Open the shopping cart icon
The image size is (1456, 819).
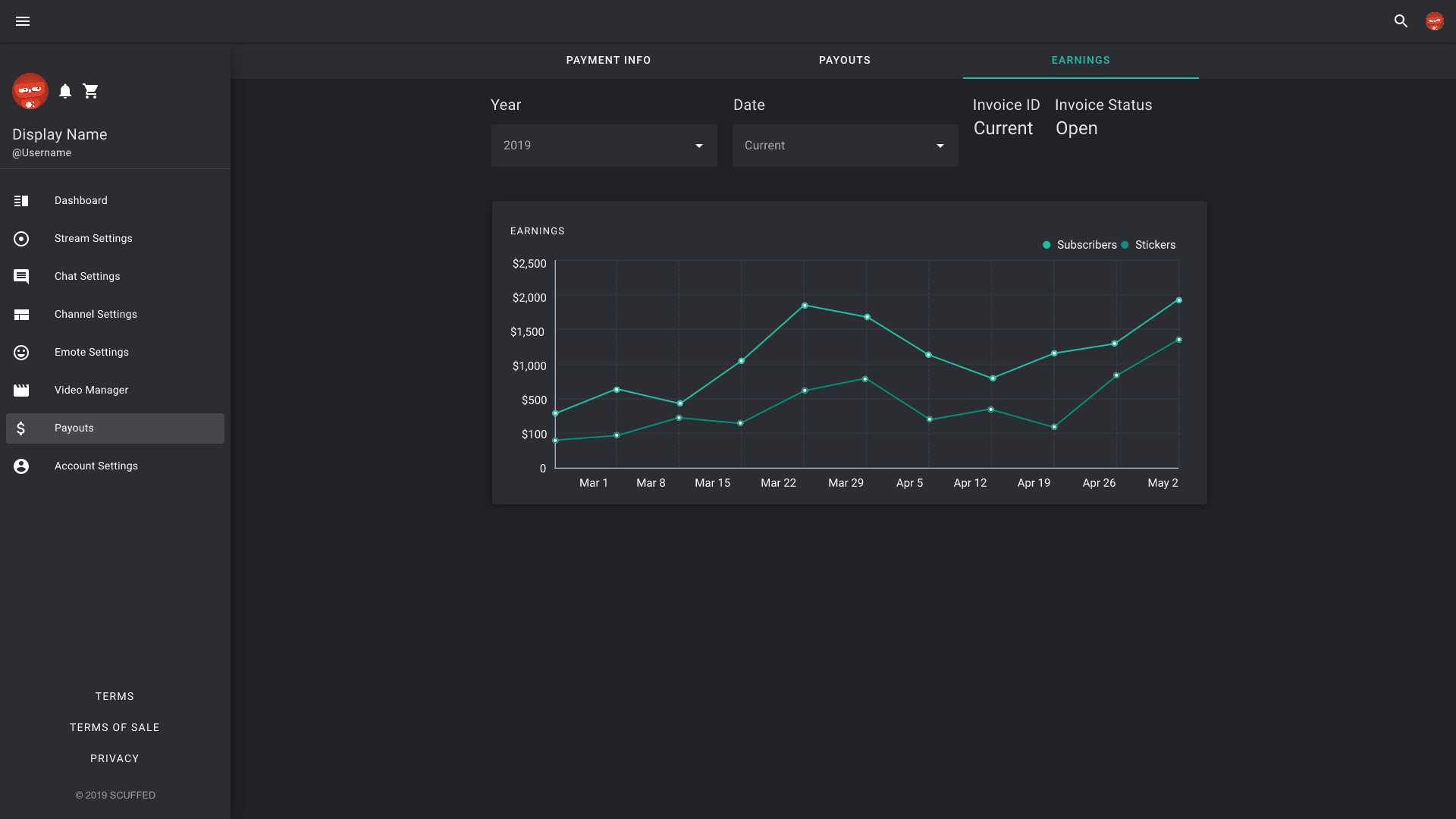91,91
